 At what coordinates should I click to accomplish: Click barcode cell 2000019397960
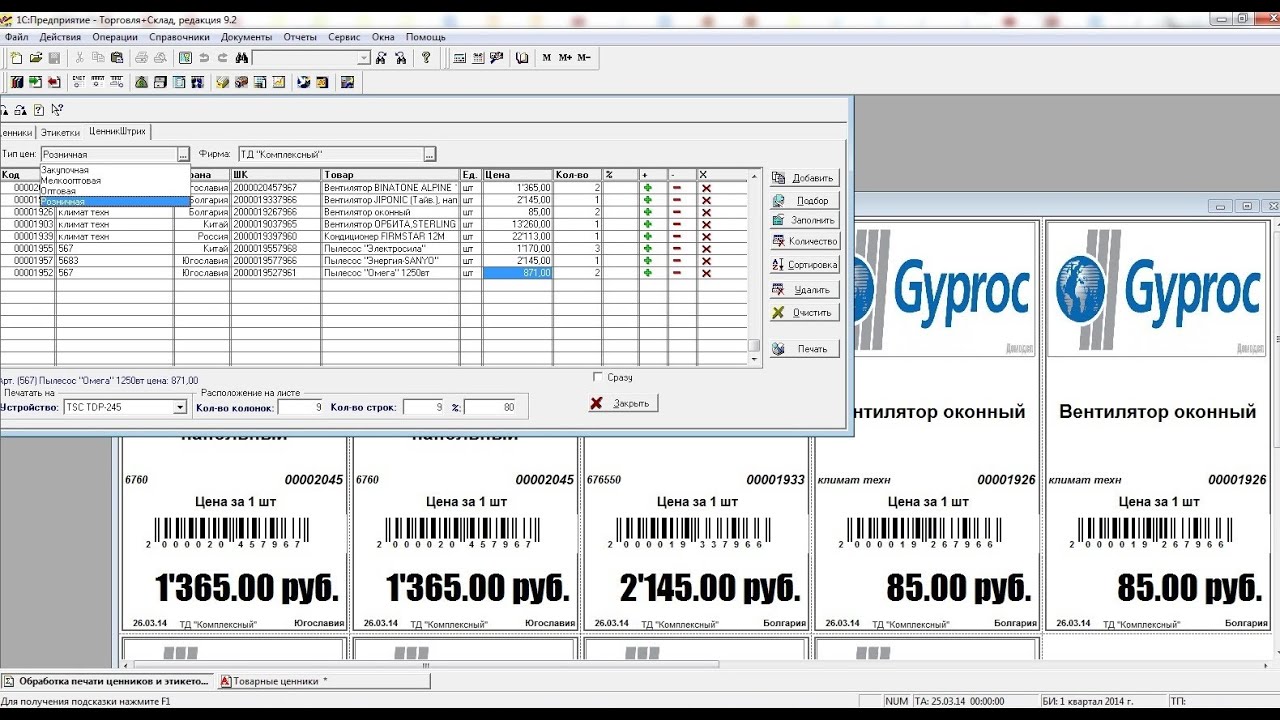click(x=276, y=236)
